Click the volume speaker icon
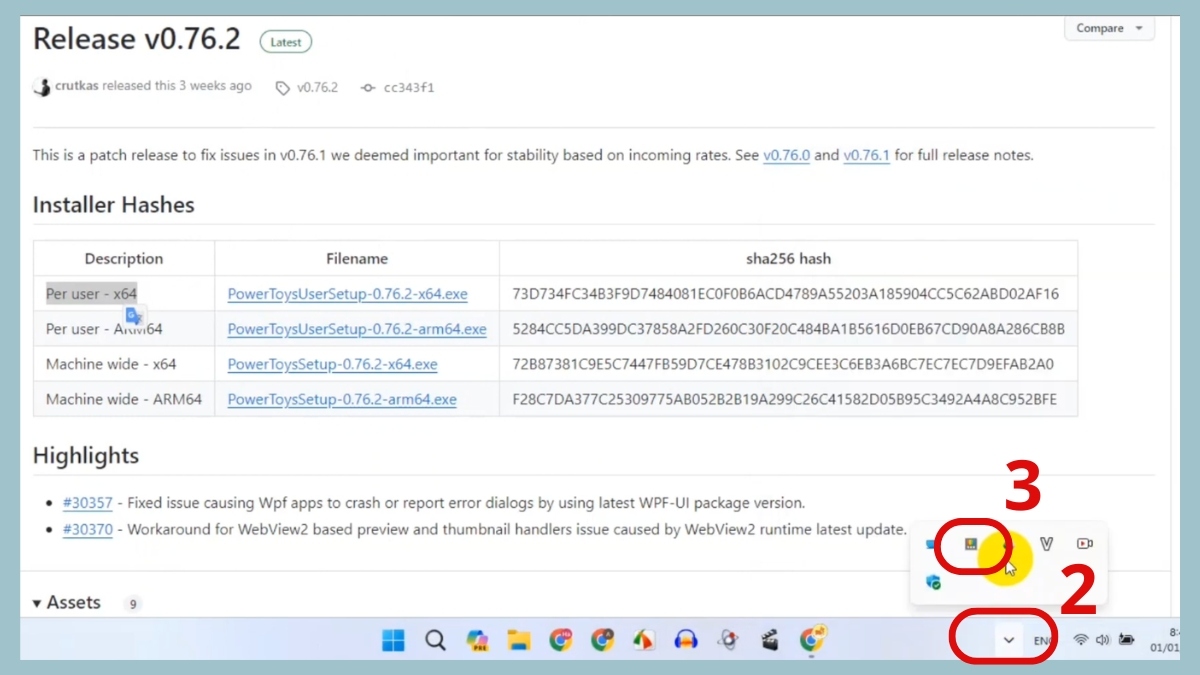 point(1102,640)
